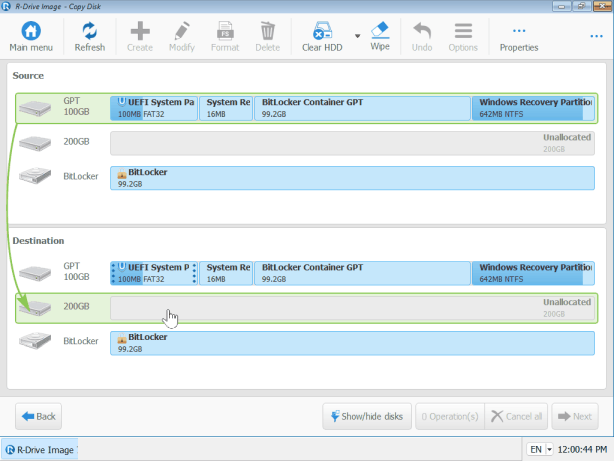Click the Show/hide disks button
The width and height of the screenshot is (614, 461).
(366, 416)
